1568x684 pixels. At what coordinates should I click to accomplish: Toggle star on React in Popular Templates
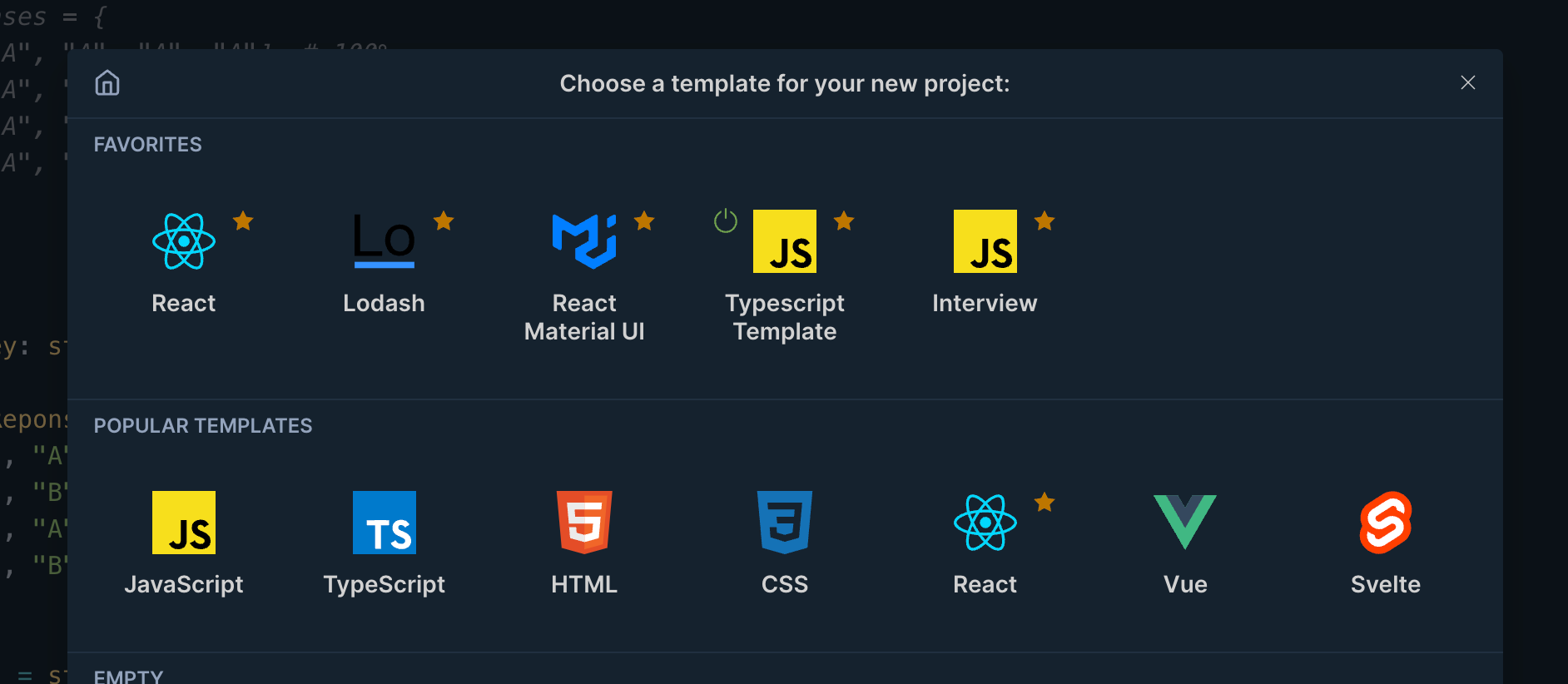tap(1045, 502)
